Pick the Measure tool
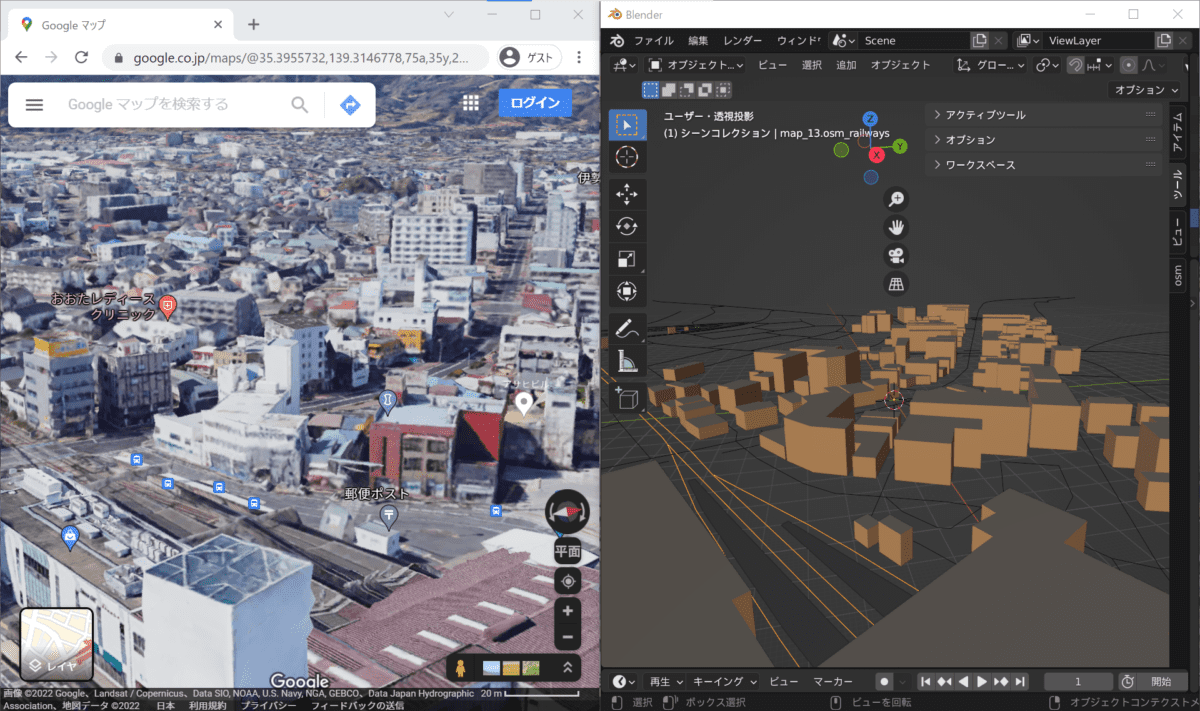 (627, 360)
